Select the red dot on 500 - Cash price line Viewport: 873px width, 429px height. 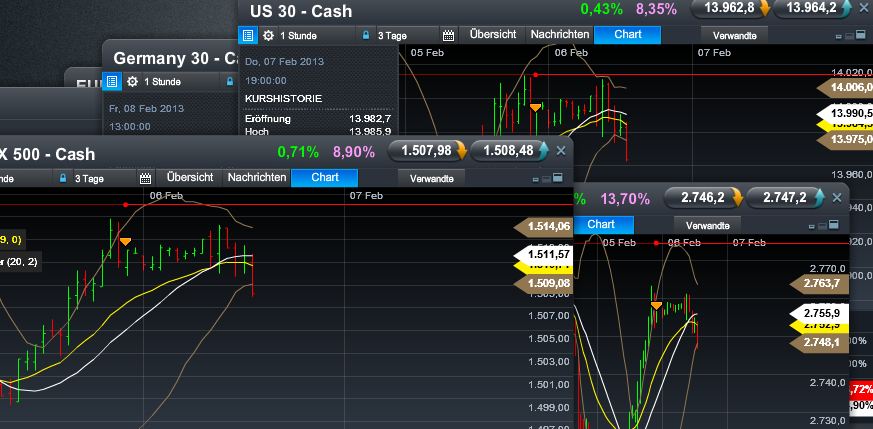tap(125, 205)
